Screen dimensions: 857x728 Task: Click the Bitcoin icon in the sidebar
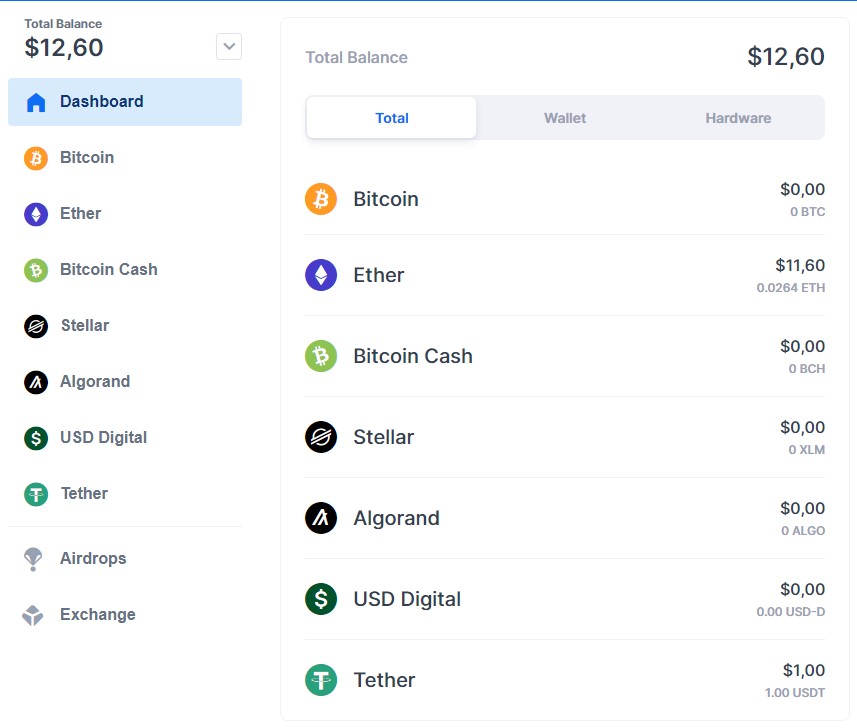tap(36, 158)
